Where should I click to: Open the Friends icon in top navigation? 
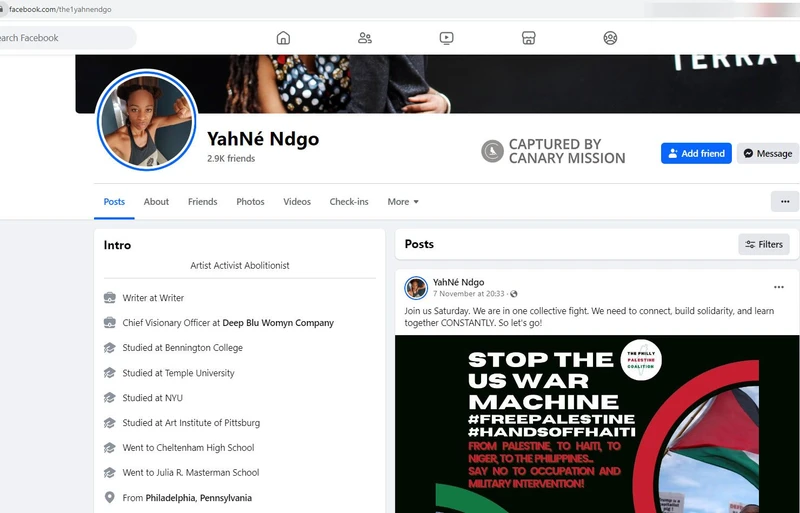[x=365, y=38]
